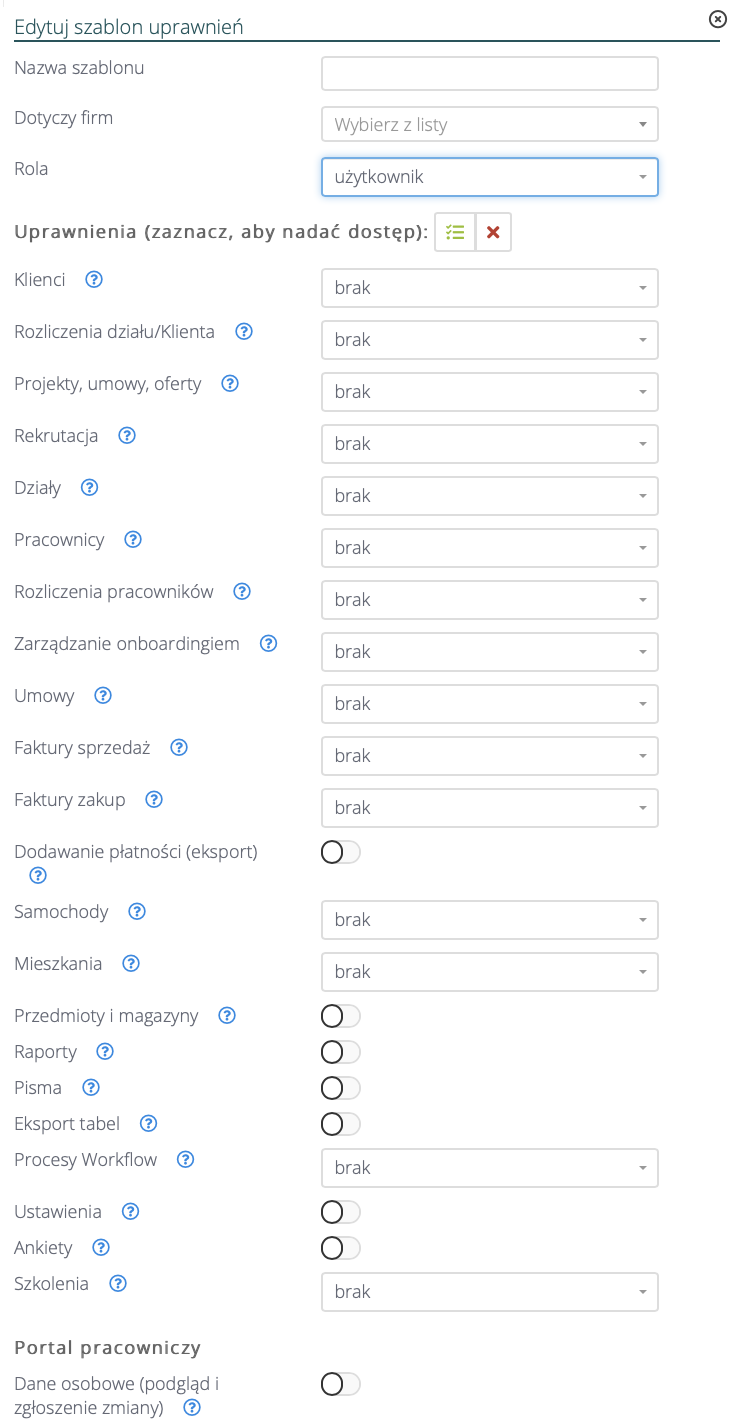Image resolution: width=746 pixels, height=1420 pixels.
Task: Click the help icon next to Klienci
Action: point(94,280)
